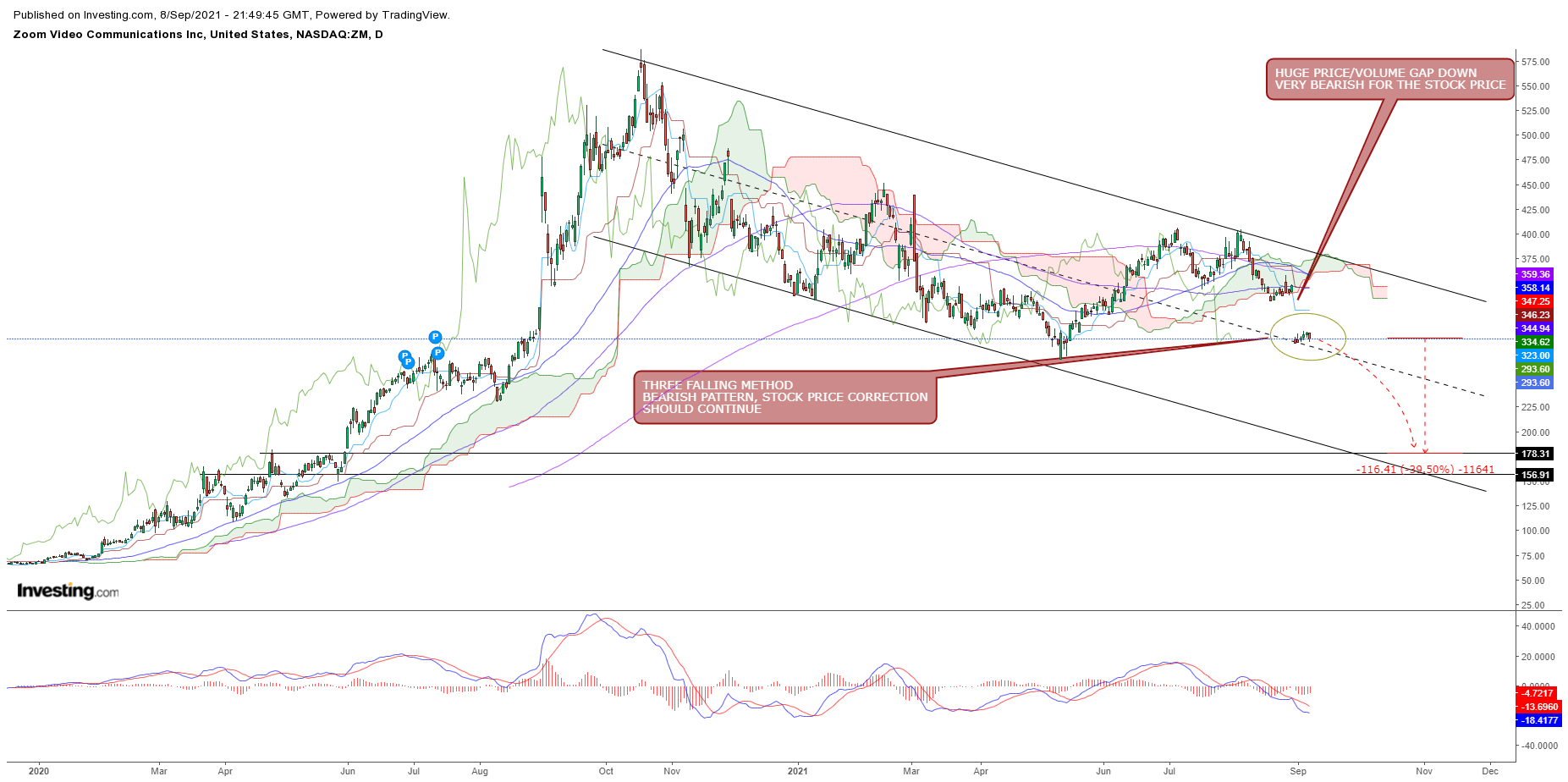Click the green 334.62 price label
The height and width of the screenshot is (782, 1568).
pos(1535,342)
